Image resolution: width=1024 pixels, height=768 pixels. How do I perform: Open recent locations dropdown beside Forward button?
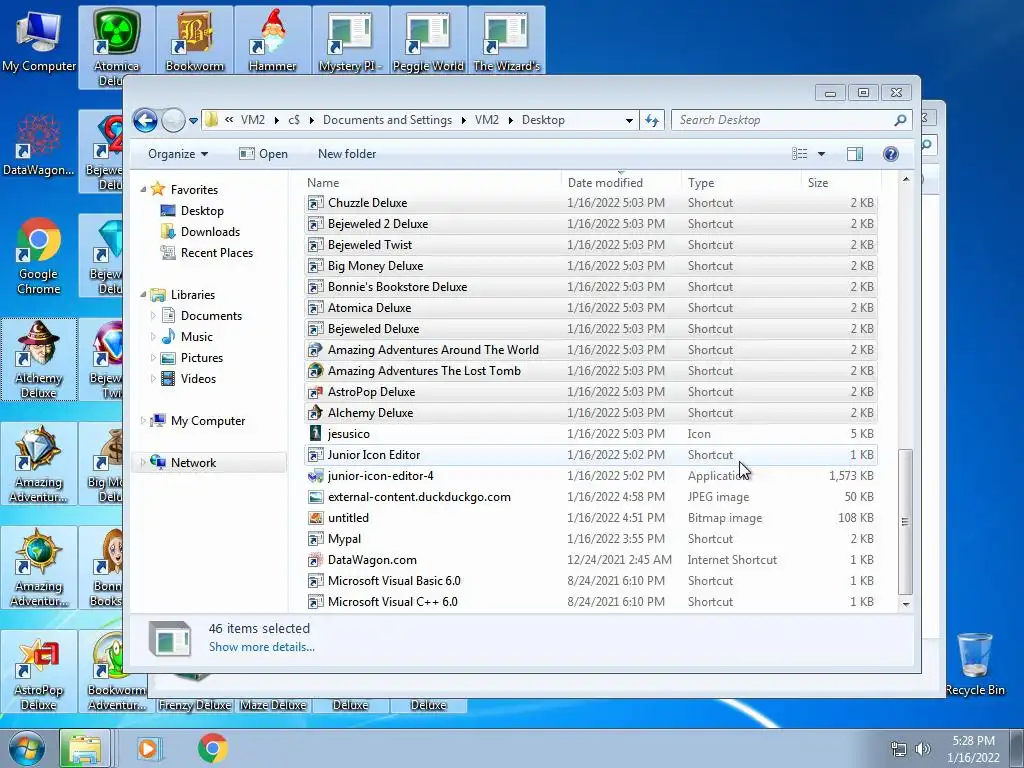pyautogui.click(x=193, y=121)
